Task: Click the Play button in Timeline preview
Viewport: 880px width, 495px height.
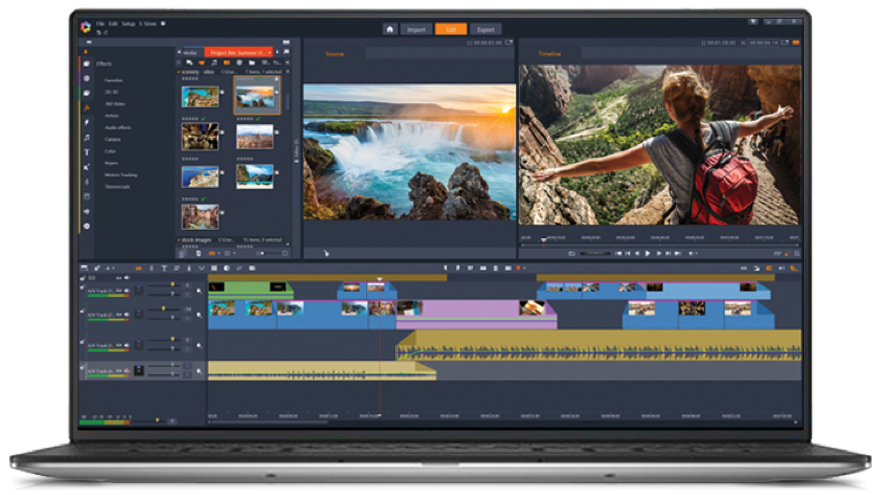Action: point(648,254)
